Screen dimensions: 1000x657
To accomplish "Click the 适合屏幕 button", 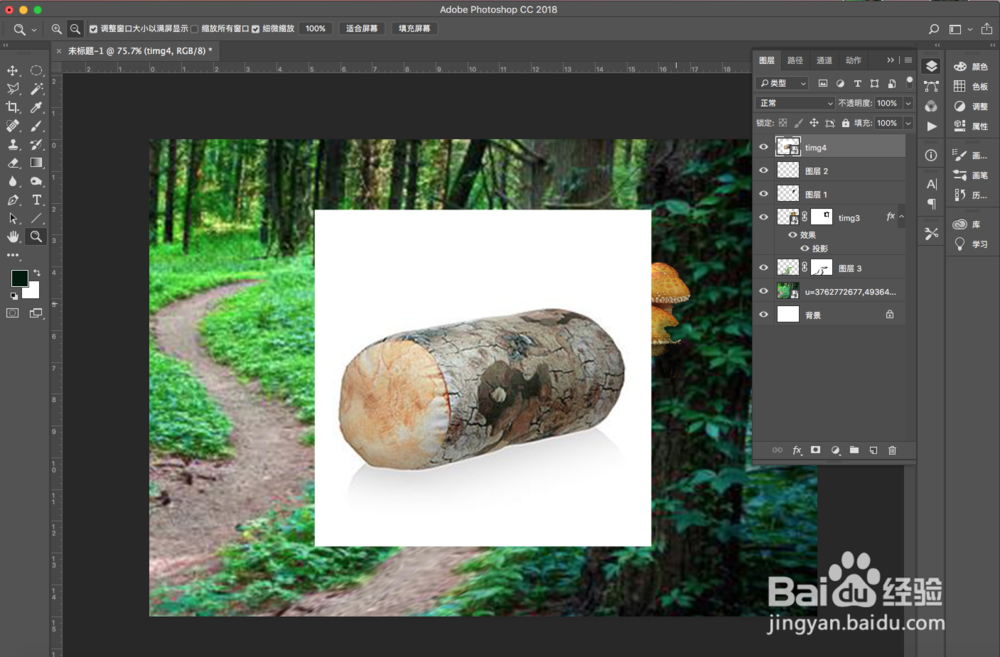I will point(362,29).
